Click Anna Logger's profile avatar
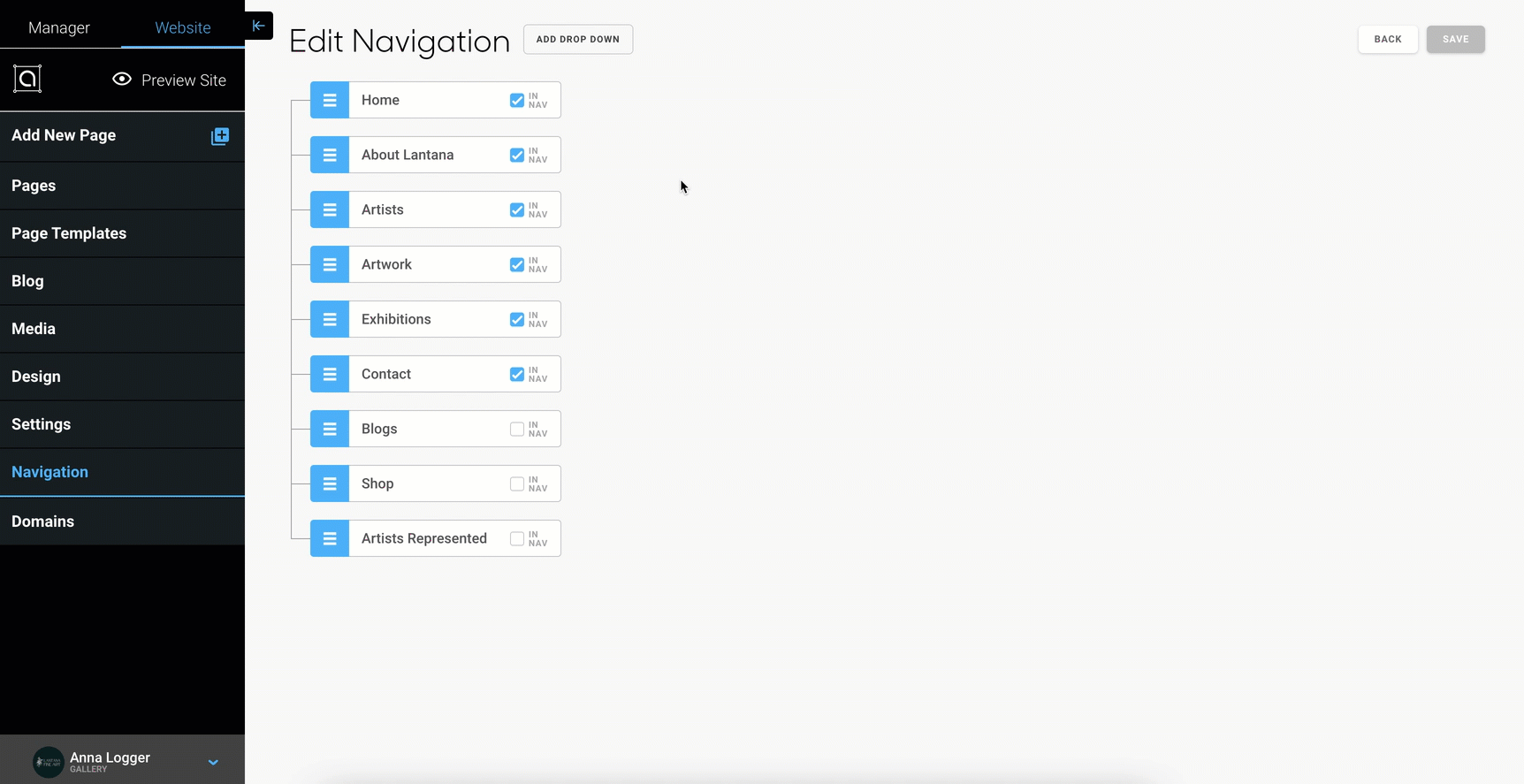 (x=49, y=762)
